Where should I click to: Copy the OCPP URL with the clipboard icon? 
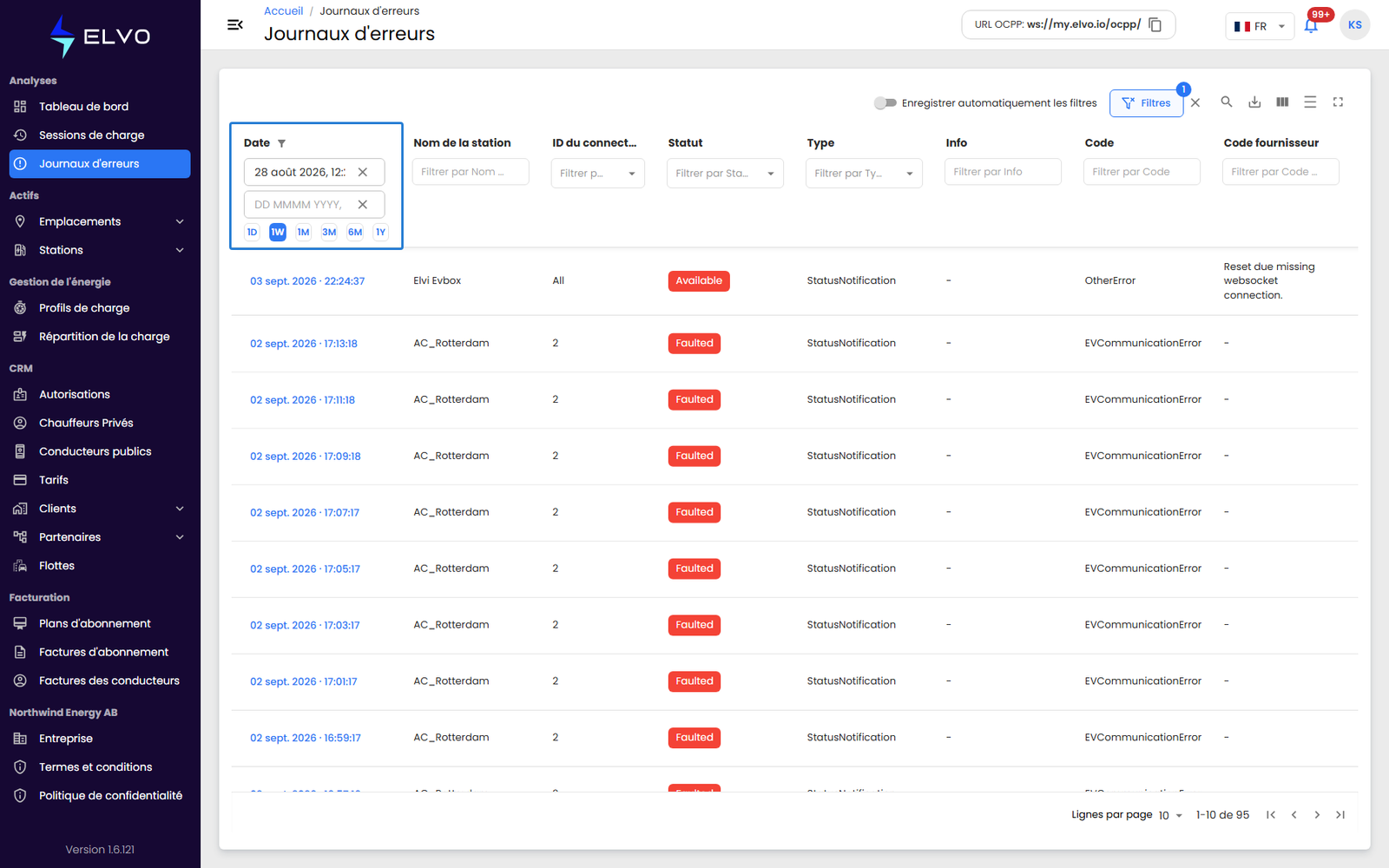(1155, 24)
